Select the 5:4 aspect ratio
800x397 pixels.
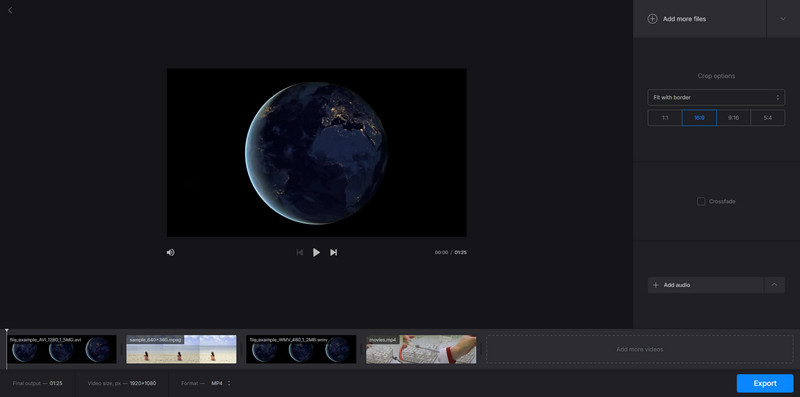[x=767, y=117]
